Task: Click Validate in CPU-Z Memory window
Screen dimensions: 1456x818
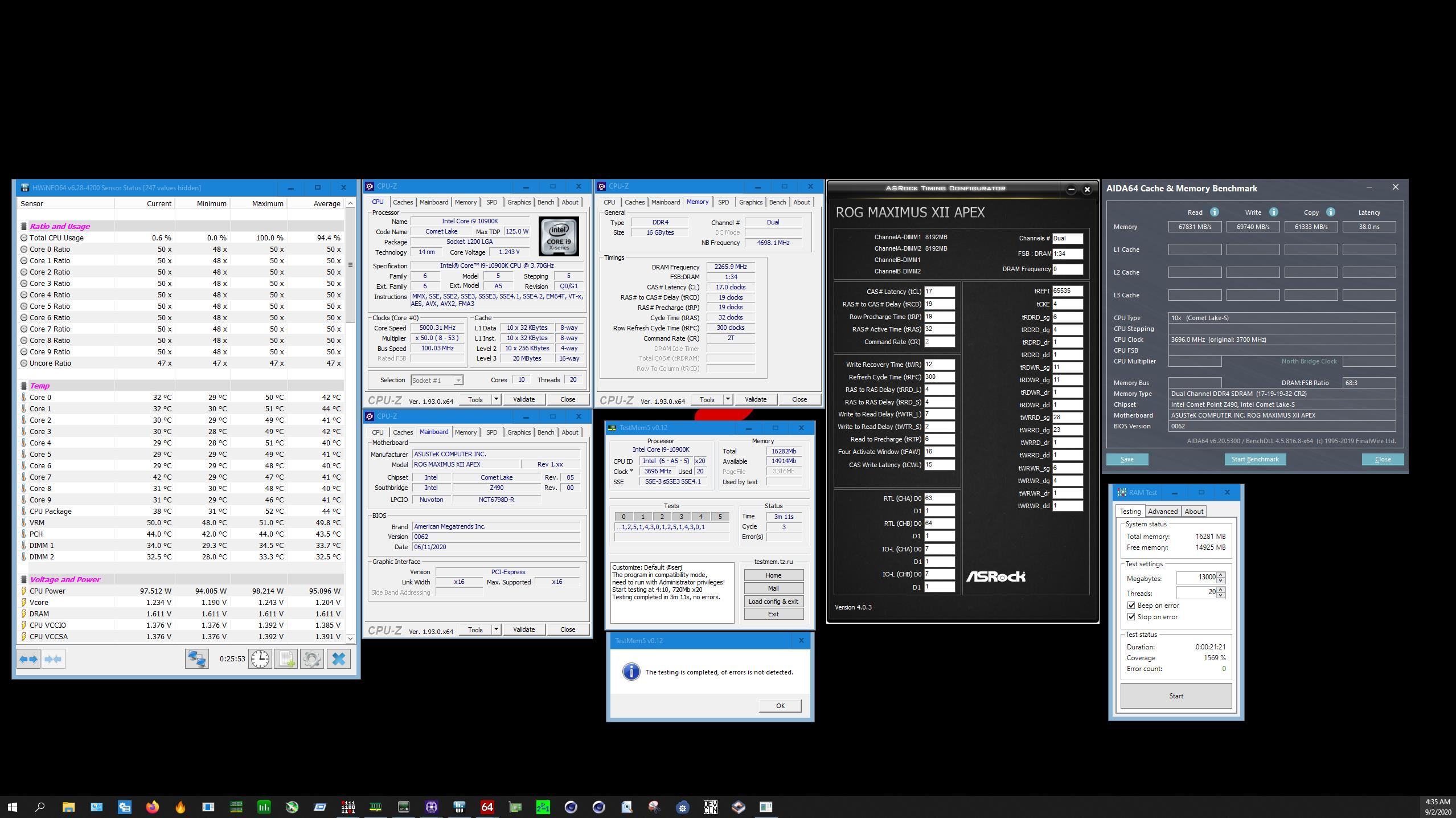Action: click(x=755, y=399)
